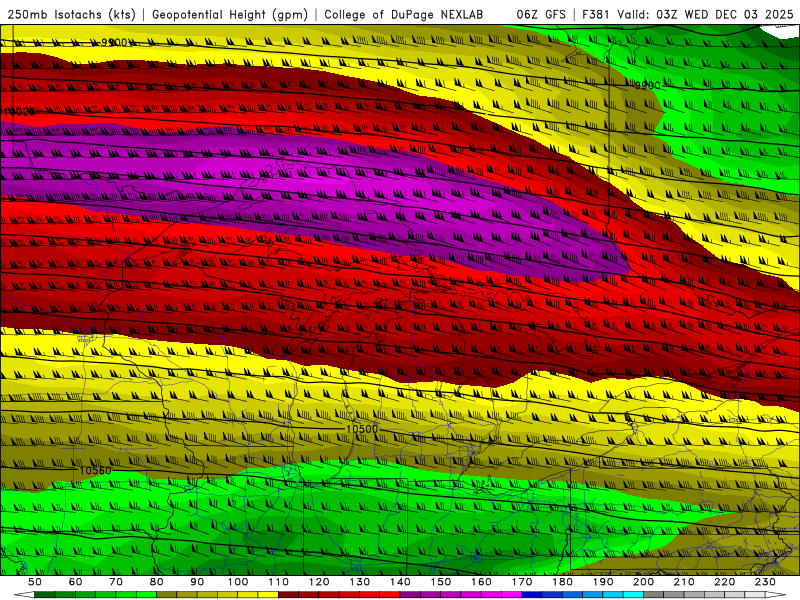This screenshot has height=600, width=800.
Task: Click the 10500 height contour label
Action: [x=362, y=429]
